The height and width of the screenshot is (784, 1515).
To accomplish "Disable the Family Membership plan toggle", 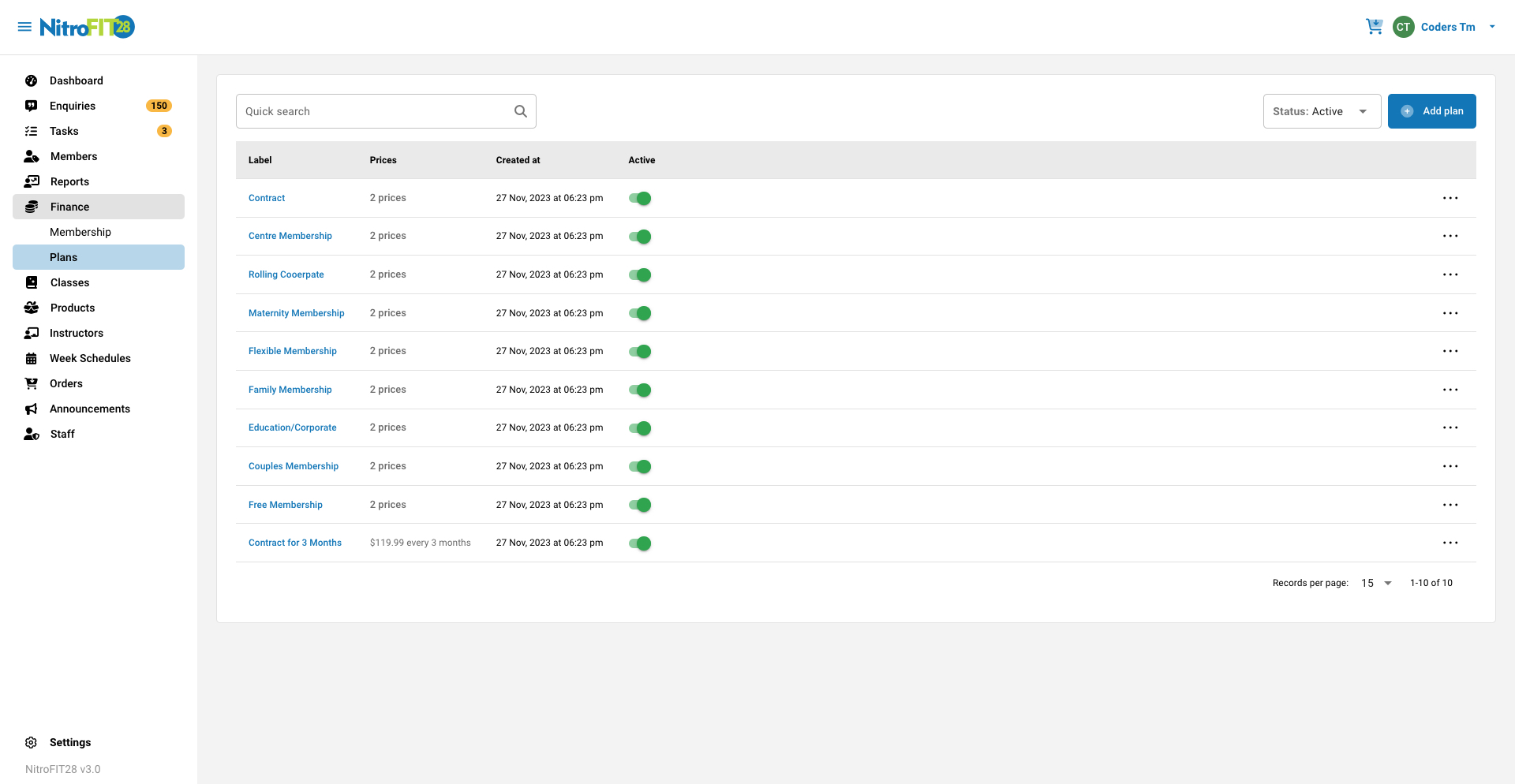I will (640, 390).
